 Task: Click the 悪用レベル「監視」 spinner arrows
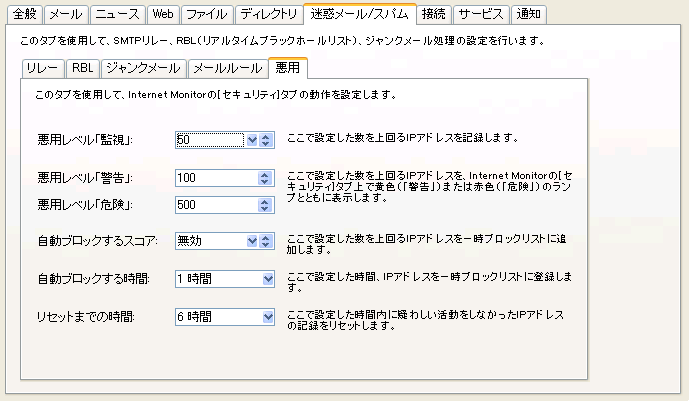coord(266,141)
